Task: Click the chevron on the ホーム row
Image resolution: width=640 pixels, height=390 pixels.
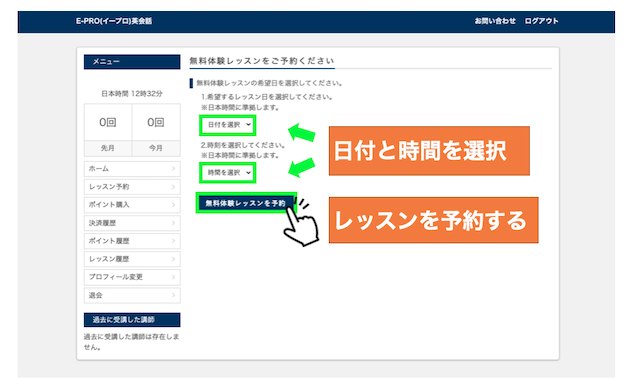Action: [x=173, y=168]
